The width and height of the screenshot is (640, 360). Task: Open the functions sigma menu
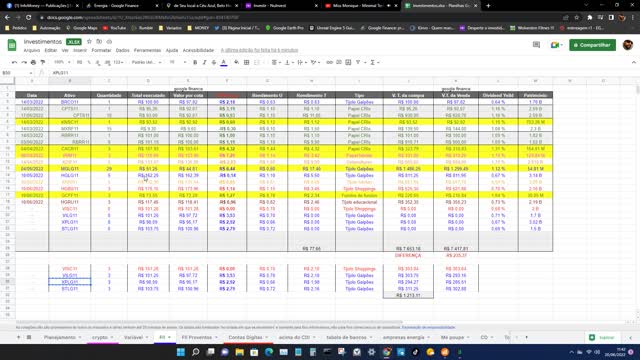coord(374,62)
